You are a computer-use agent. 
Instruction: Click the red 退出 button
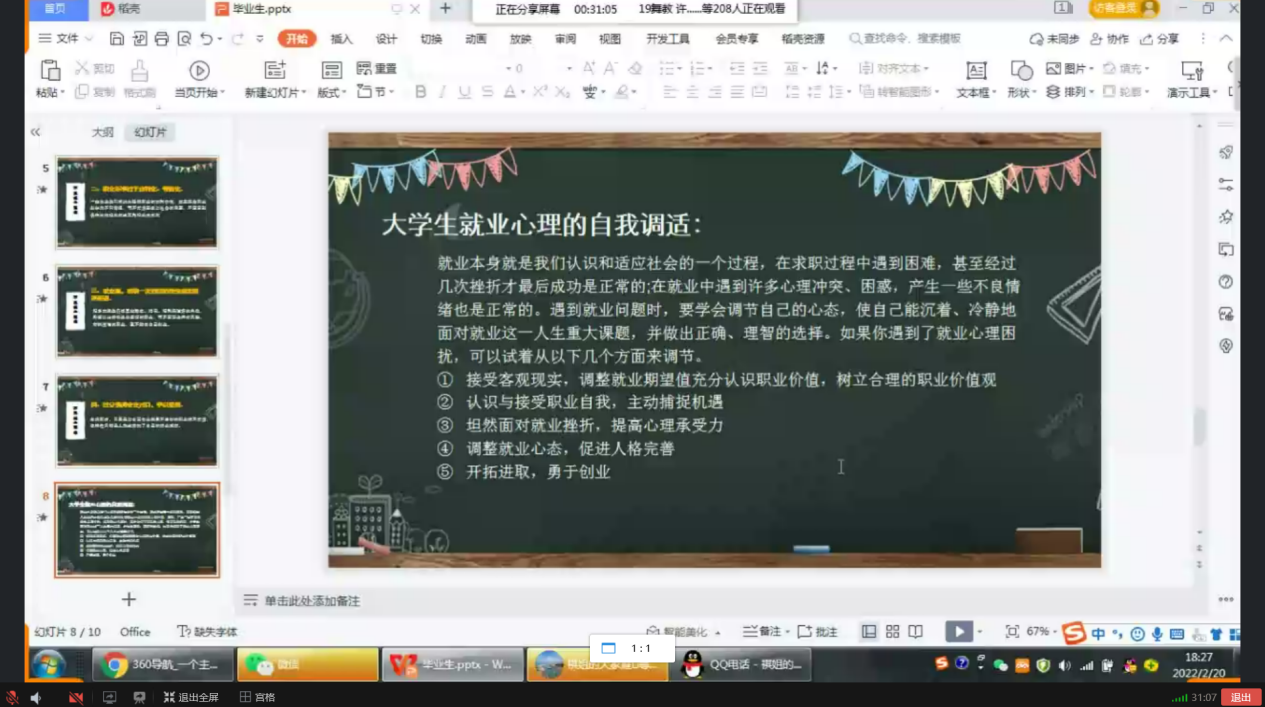pyautogui.click(x=1240, y=697)
